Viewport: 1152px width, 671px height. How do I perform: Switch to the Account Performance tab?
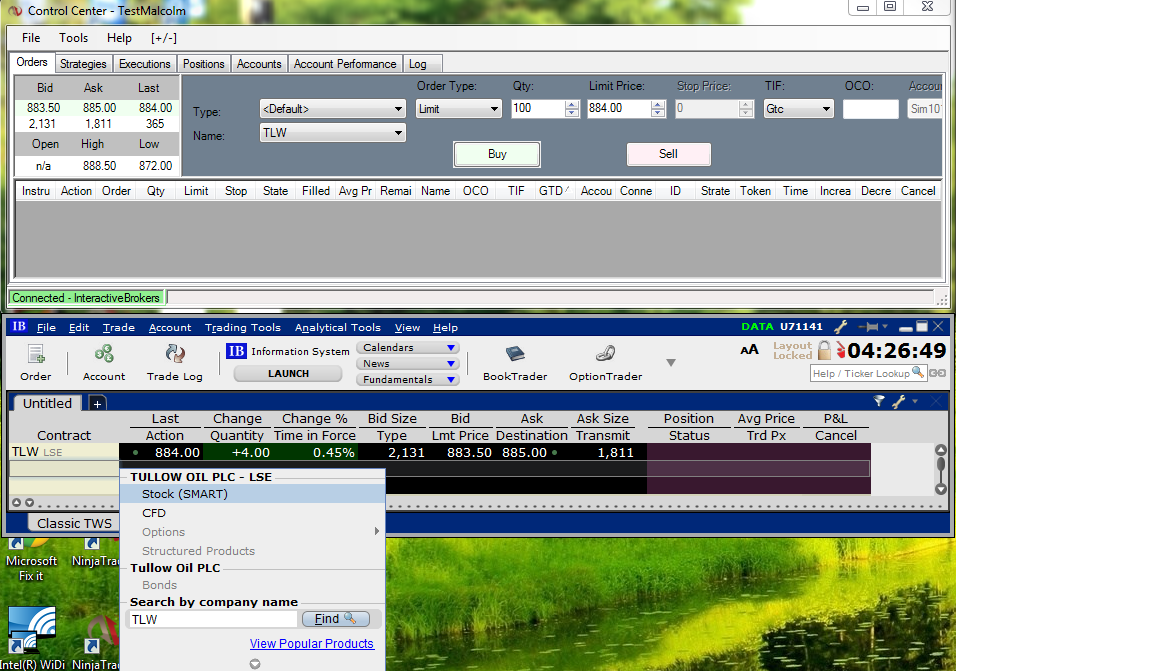(345, 64)
